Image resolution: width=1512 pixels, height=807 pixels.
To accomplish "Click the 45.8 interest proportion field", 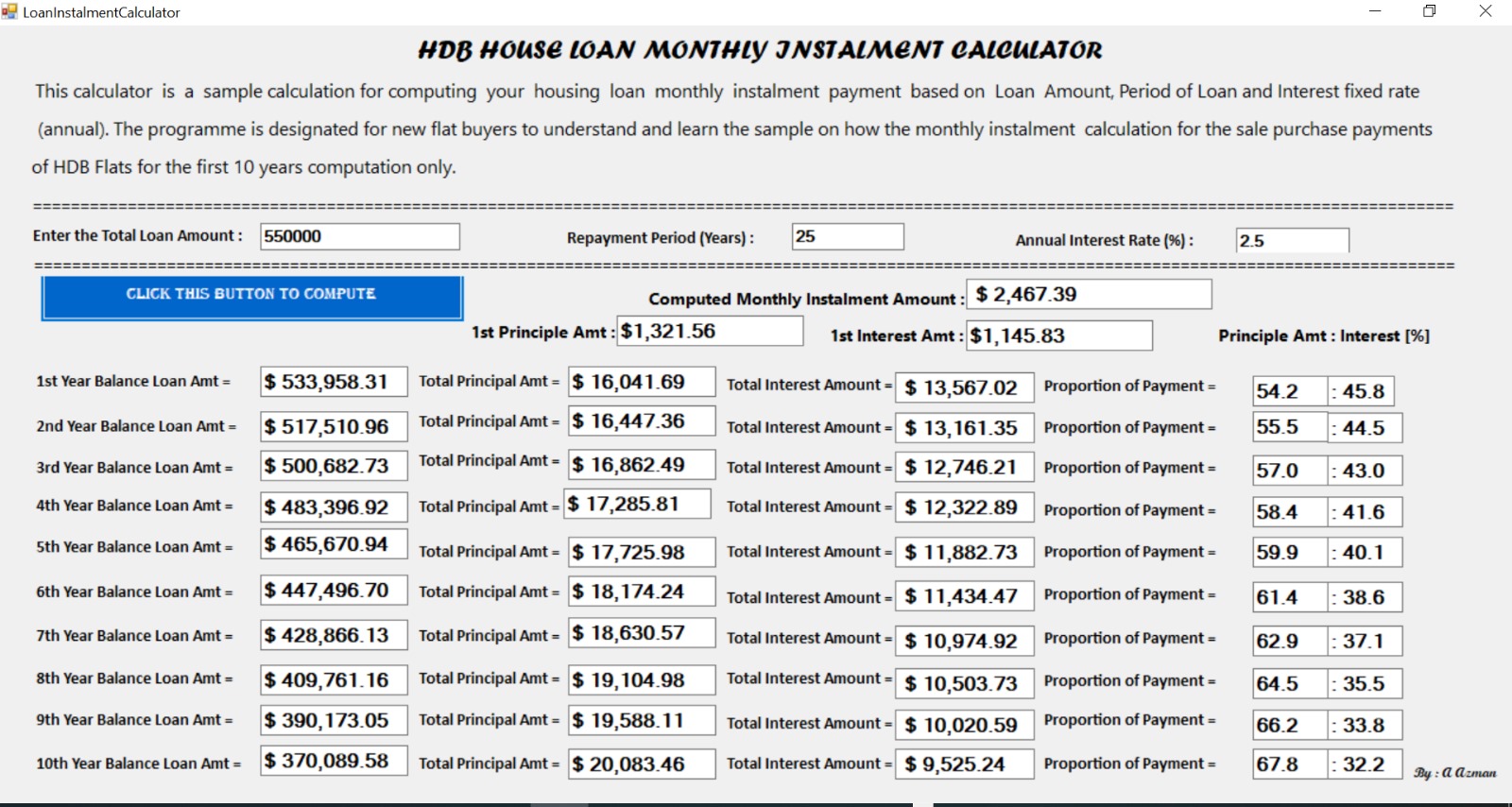I will (x=1361, y=391).
